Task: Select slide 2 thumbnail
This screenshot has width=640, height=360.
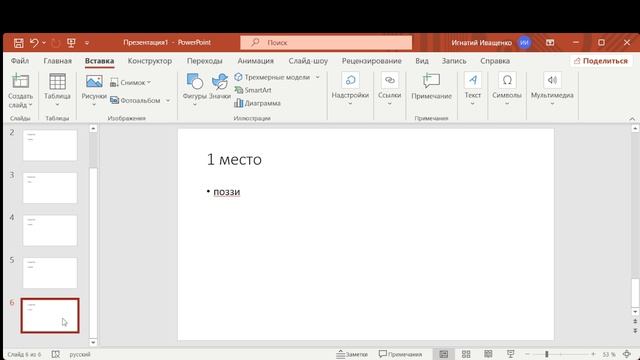Action: (x=50, y=145)
